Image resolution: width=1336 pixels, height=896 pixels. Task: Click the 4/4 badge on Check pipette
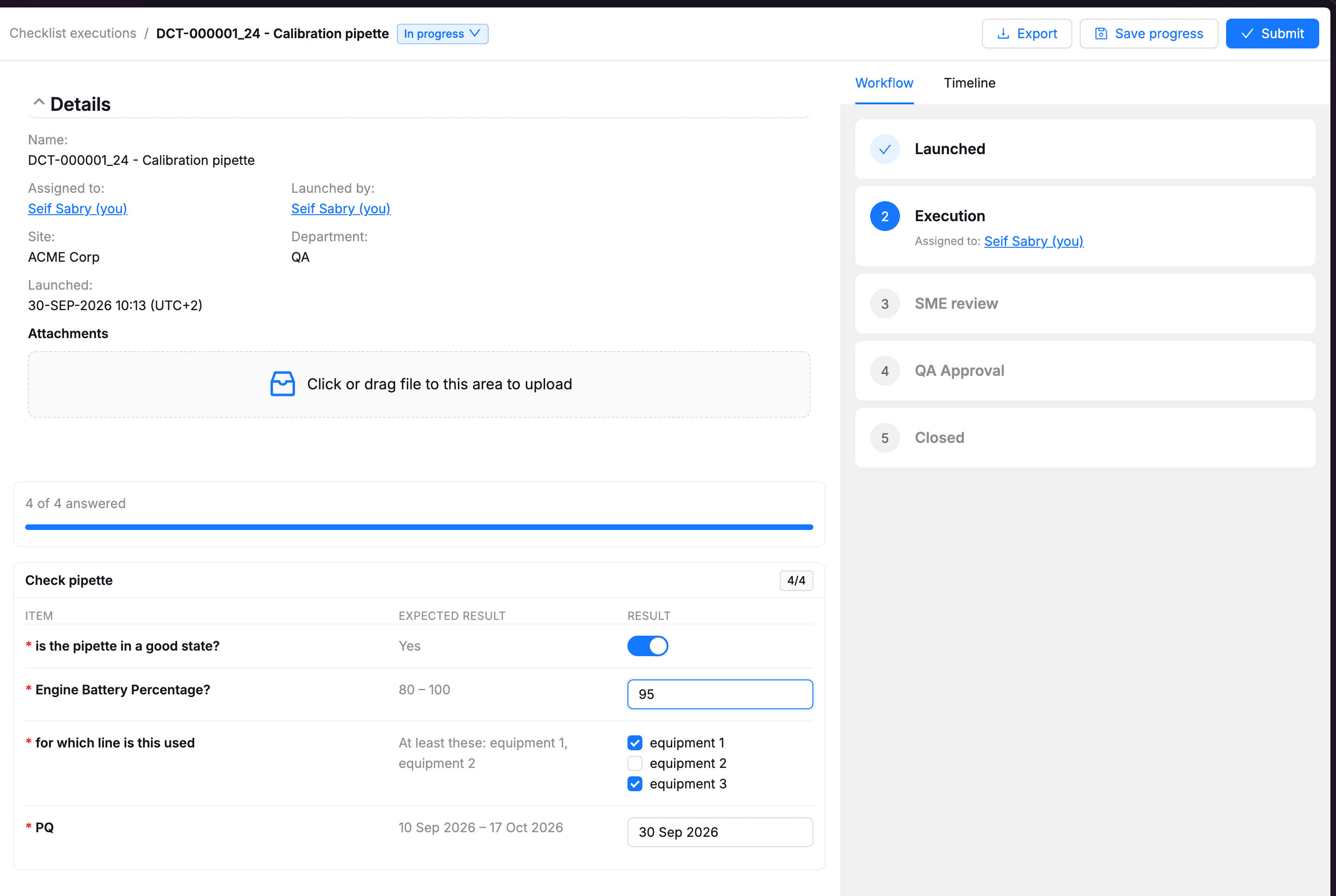pyautogui.click(x=796, y=581)
